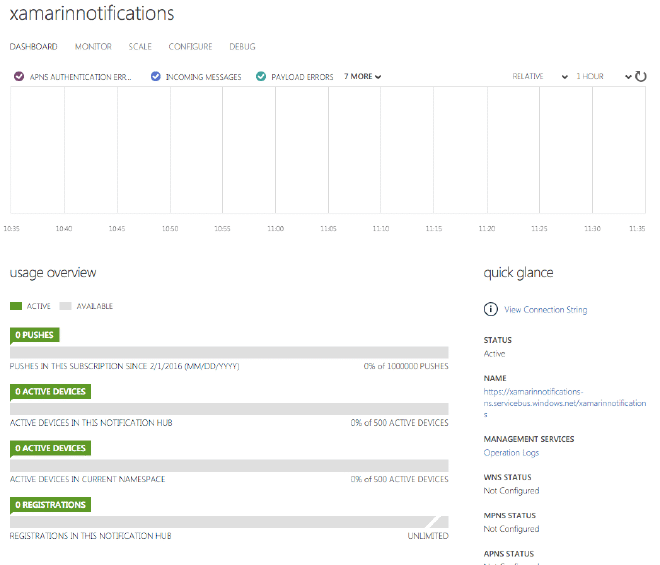This screenshot has height=565, width=660.
Task: Click the 0 Pushes green label
Action: 35,335
